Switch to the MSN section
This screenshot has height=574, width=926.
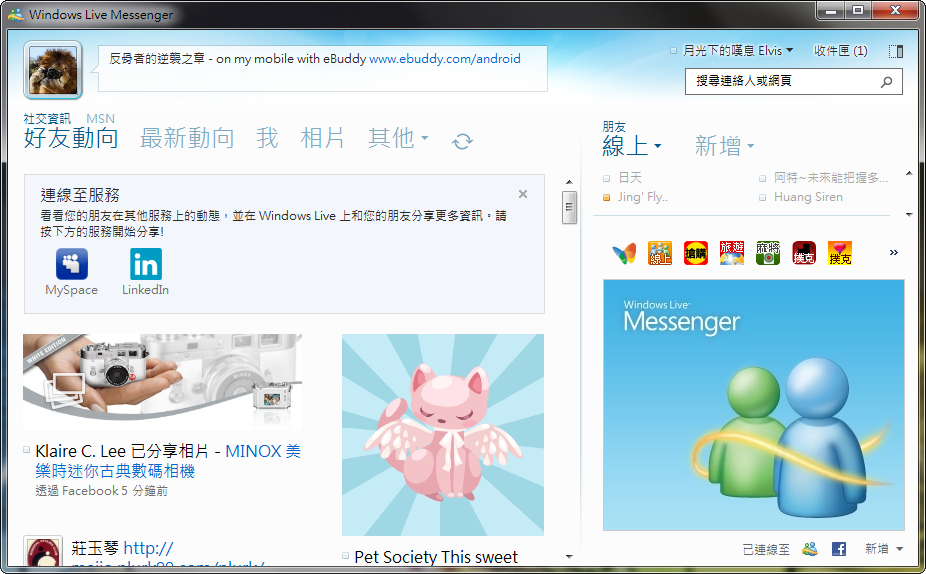(x=100, y=119)
